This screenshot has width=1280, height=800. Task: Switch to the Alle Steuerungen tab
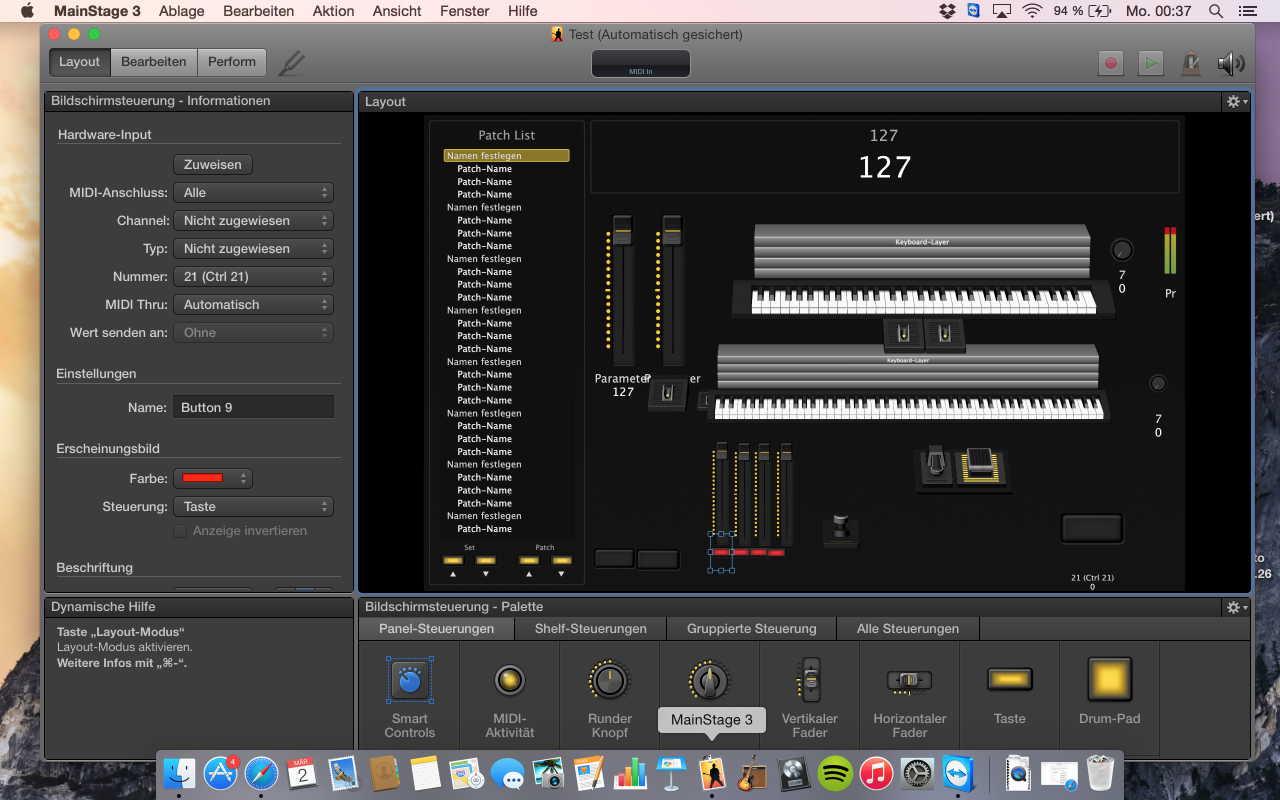(908, 629)
